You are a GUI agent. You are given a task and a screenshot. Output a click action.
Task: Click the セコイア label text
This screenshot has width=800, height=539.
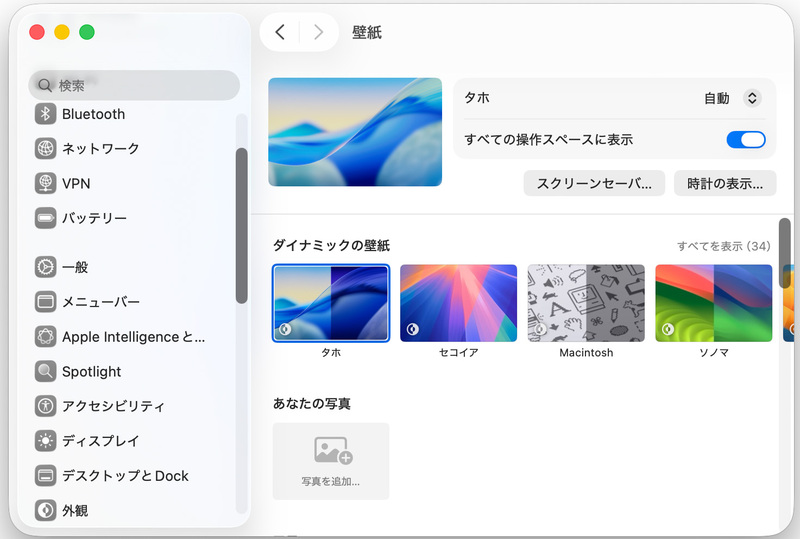coord(459,352)
